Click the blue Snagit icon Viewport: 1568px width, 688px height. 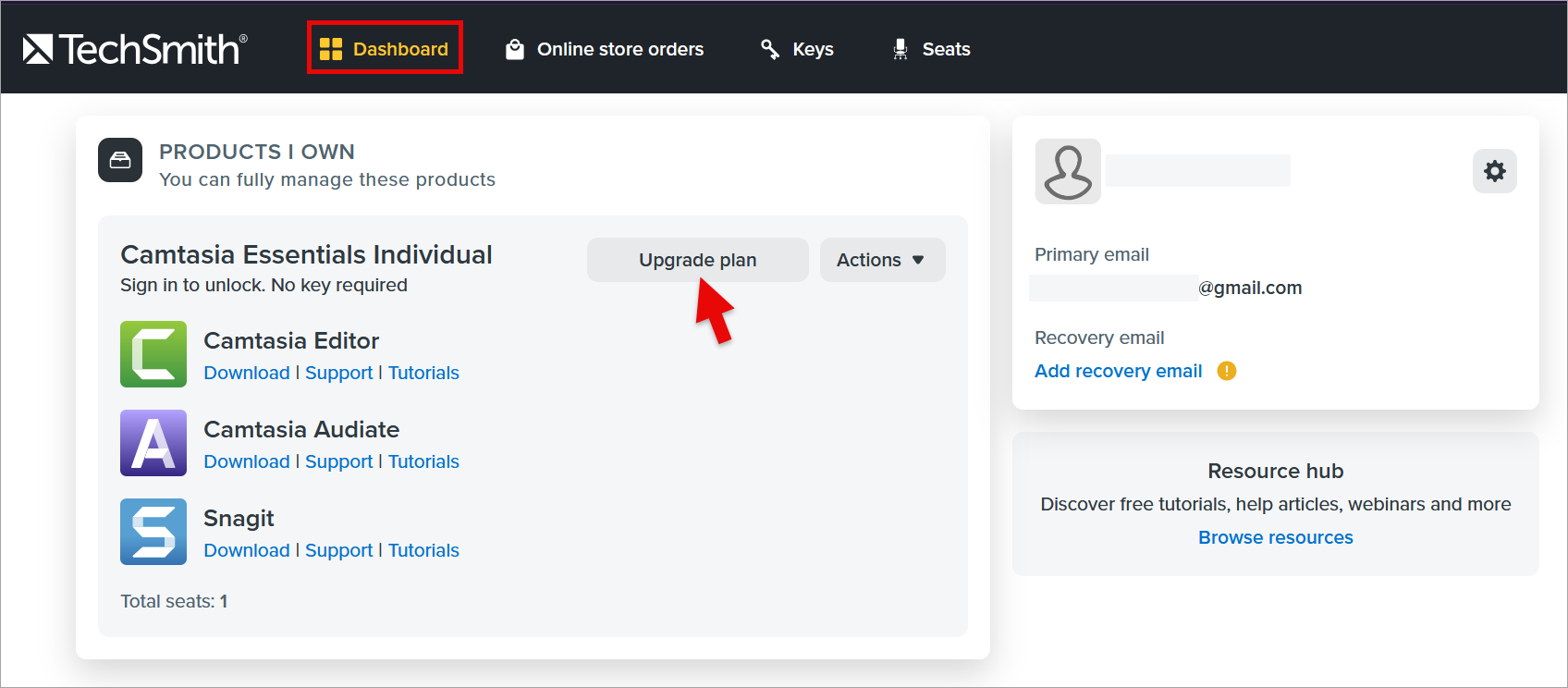pos(153,532)
